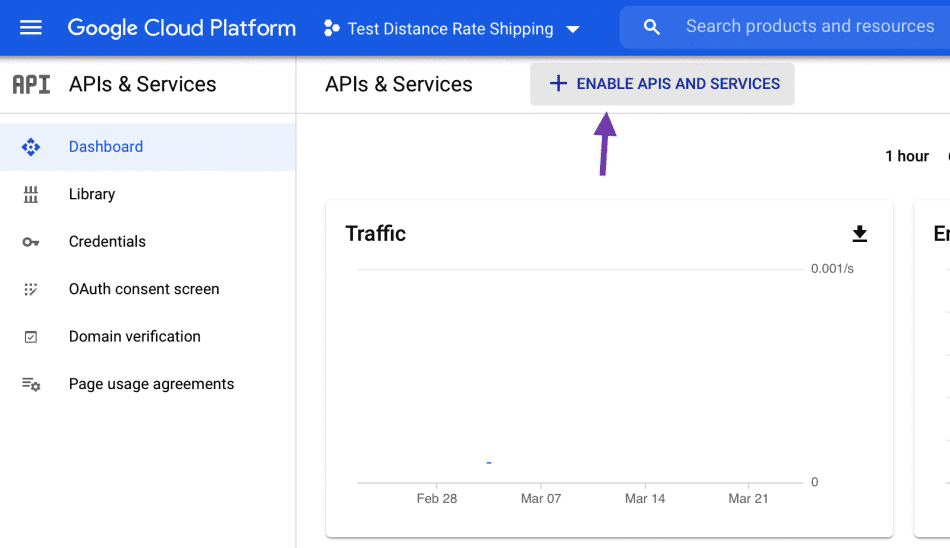950x548 pixels.
Task: Click the Mar 14 axis label
Action: (645, 498)
